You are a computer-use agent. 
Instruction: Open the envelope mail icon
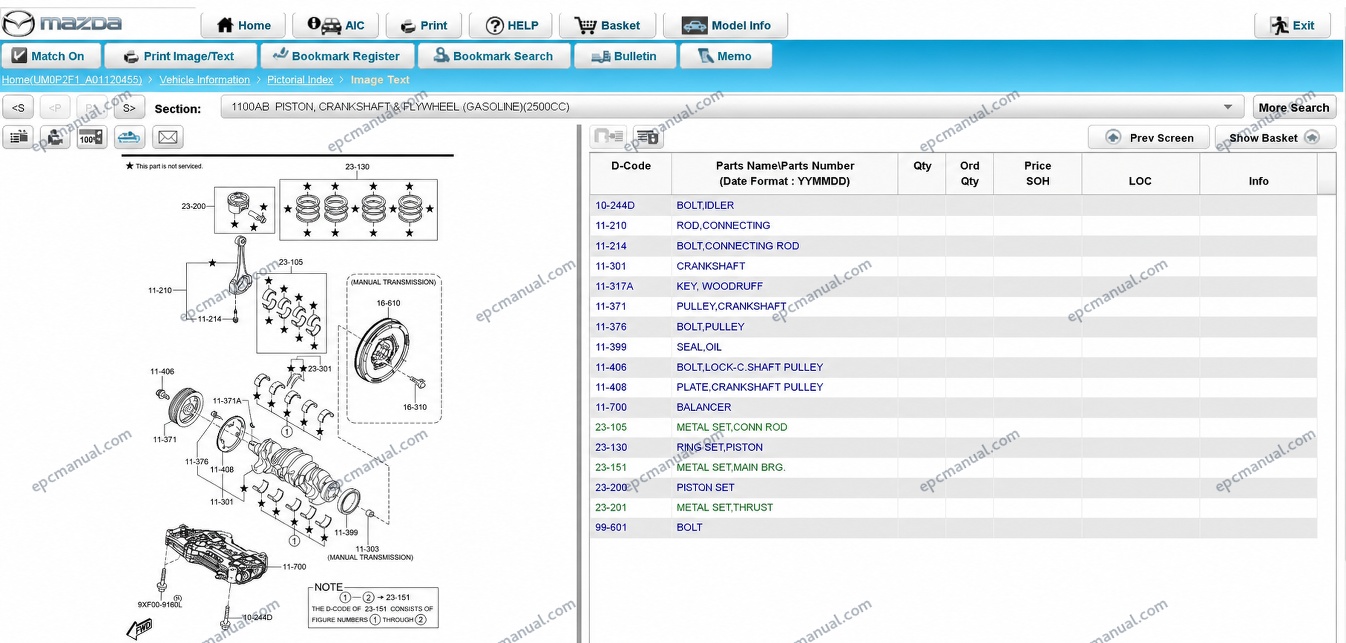pos(168,137)
